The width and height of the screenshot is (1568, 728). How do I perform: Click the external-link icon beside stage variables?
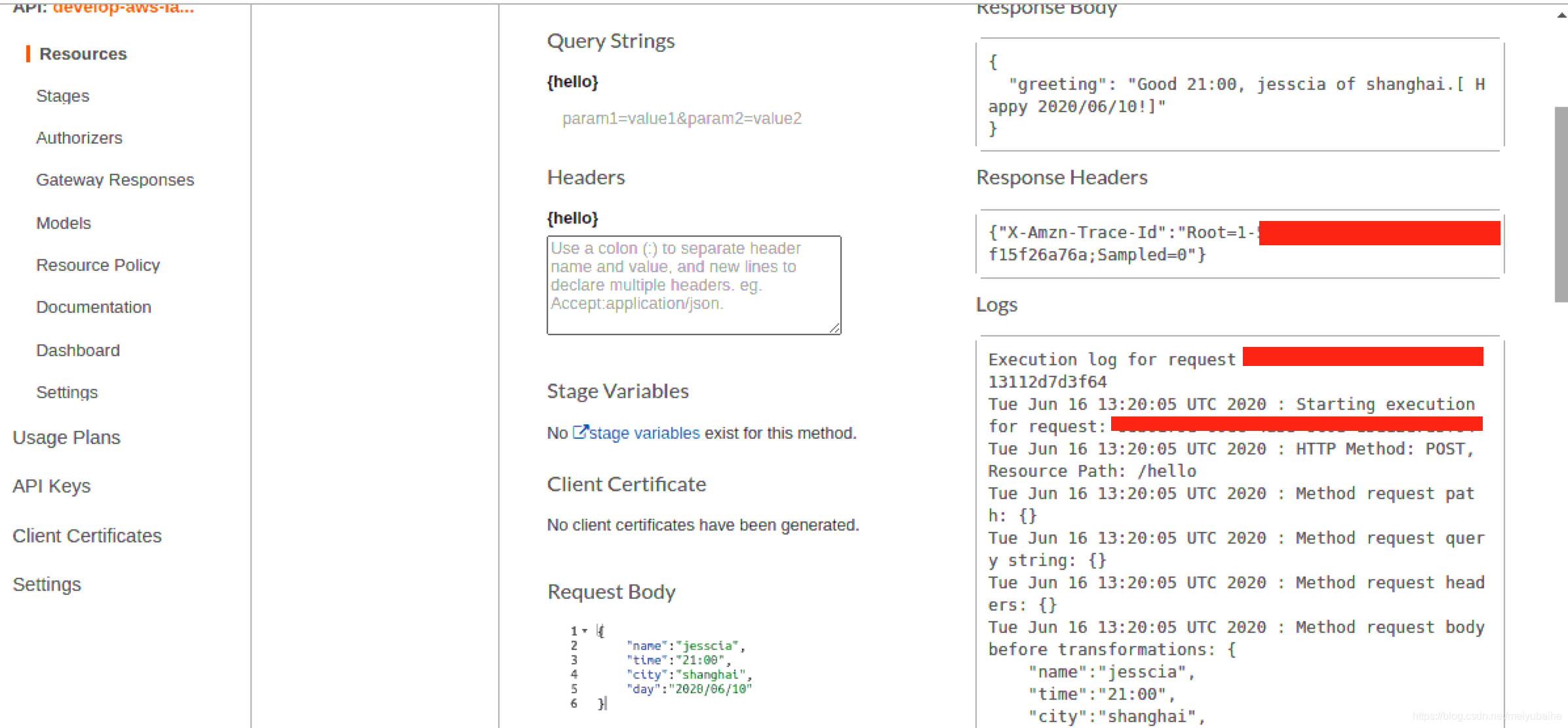tap(580, 432)
